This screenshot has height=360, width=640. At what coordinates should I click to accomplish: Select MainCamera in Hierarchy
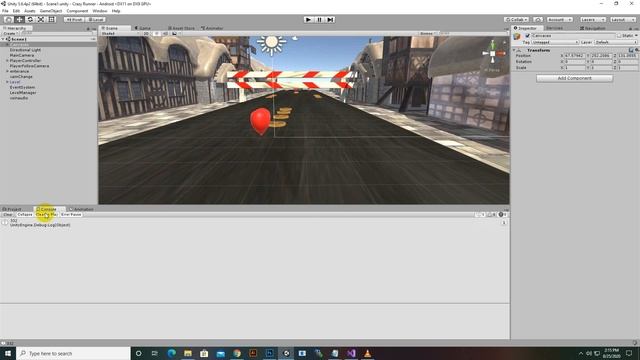tap(22, 55)
